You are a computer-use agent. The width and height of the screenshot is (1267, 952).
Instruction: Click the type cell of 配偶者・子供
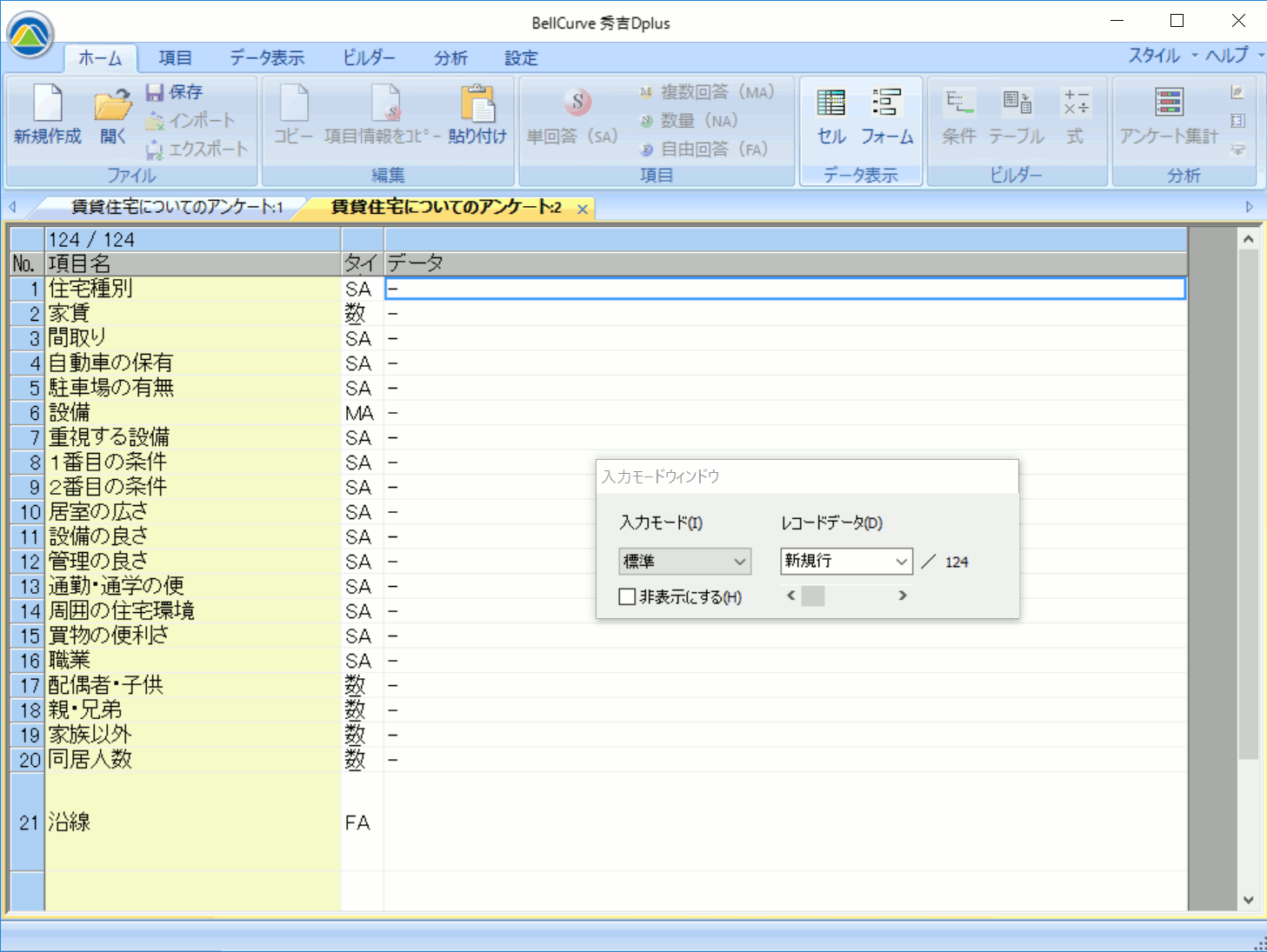pos(363,685)
